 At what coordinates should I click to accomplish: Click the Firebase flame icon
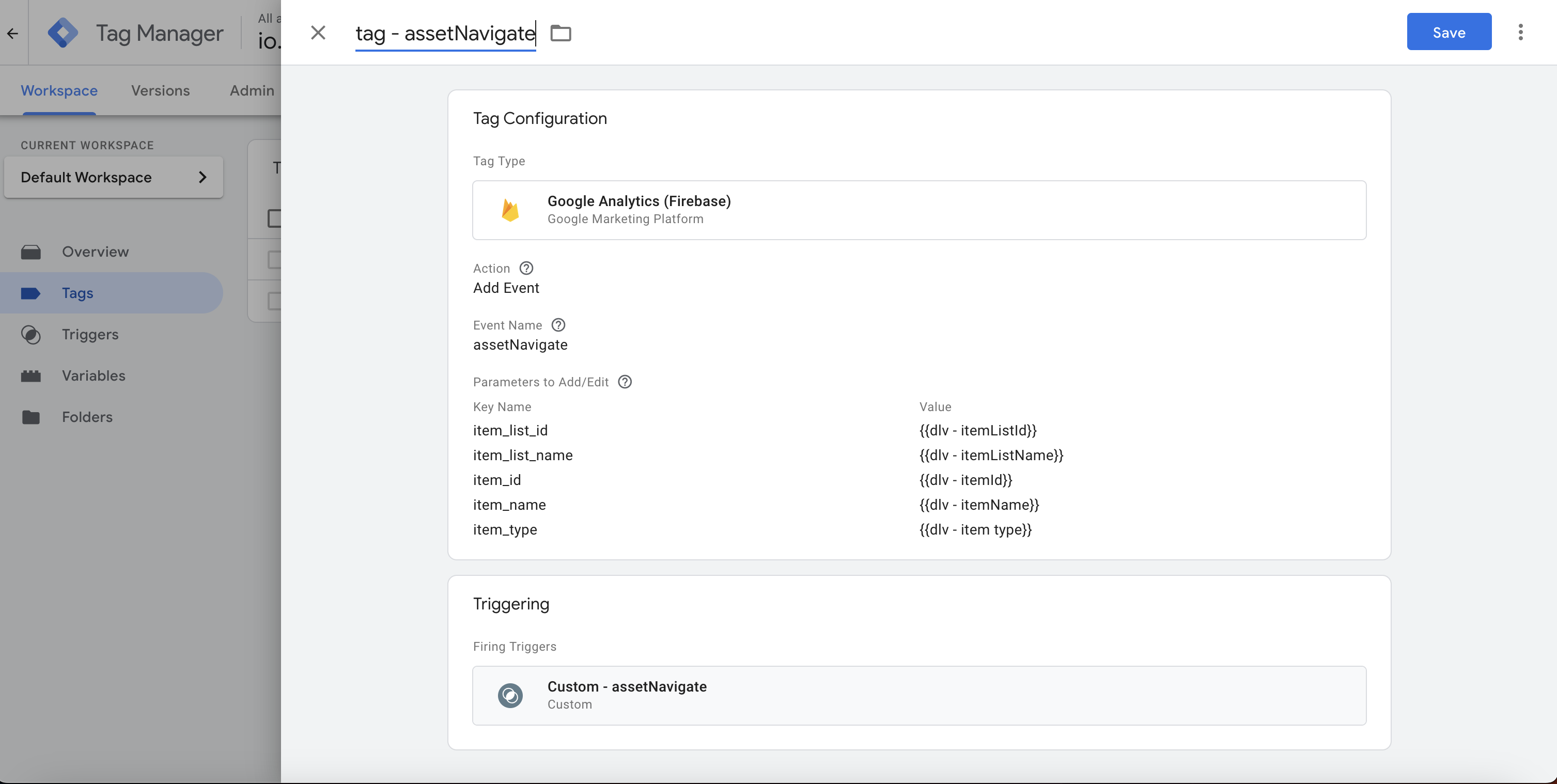click(x=510, y=210)
